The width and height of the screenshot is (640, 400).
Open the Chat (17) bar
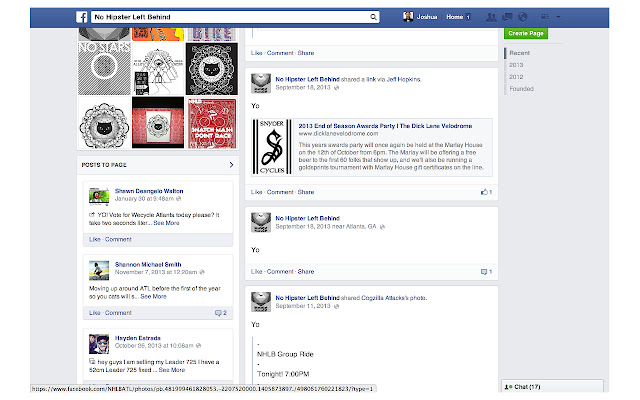[552, 387]
